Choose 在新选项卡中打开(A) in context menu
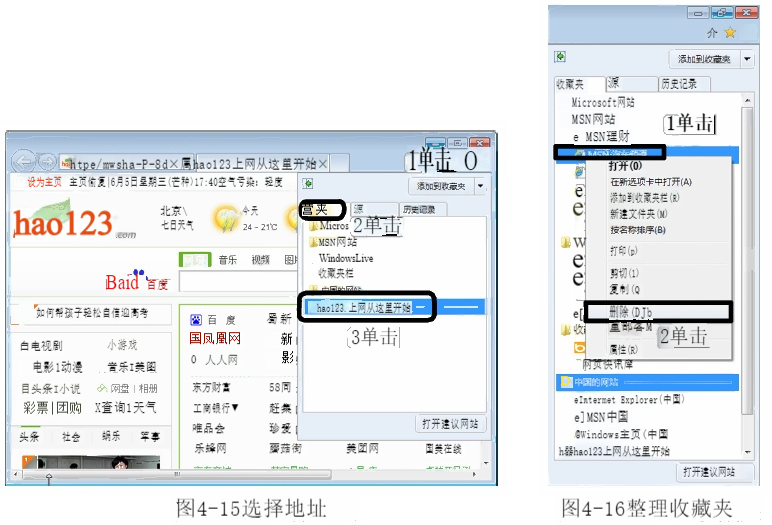 tap(651, 182)
